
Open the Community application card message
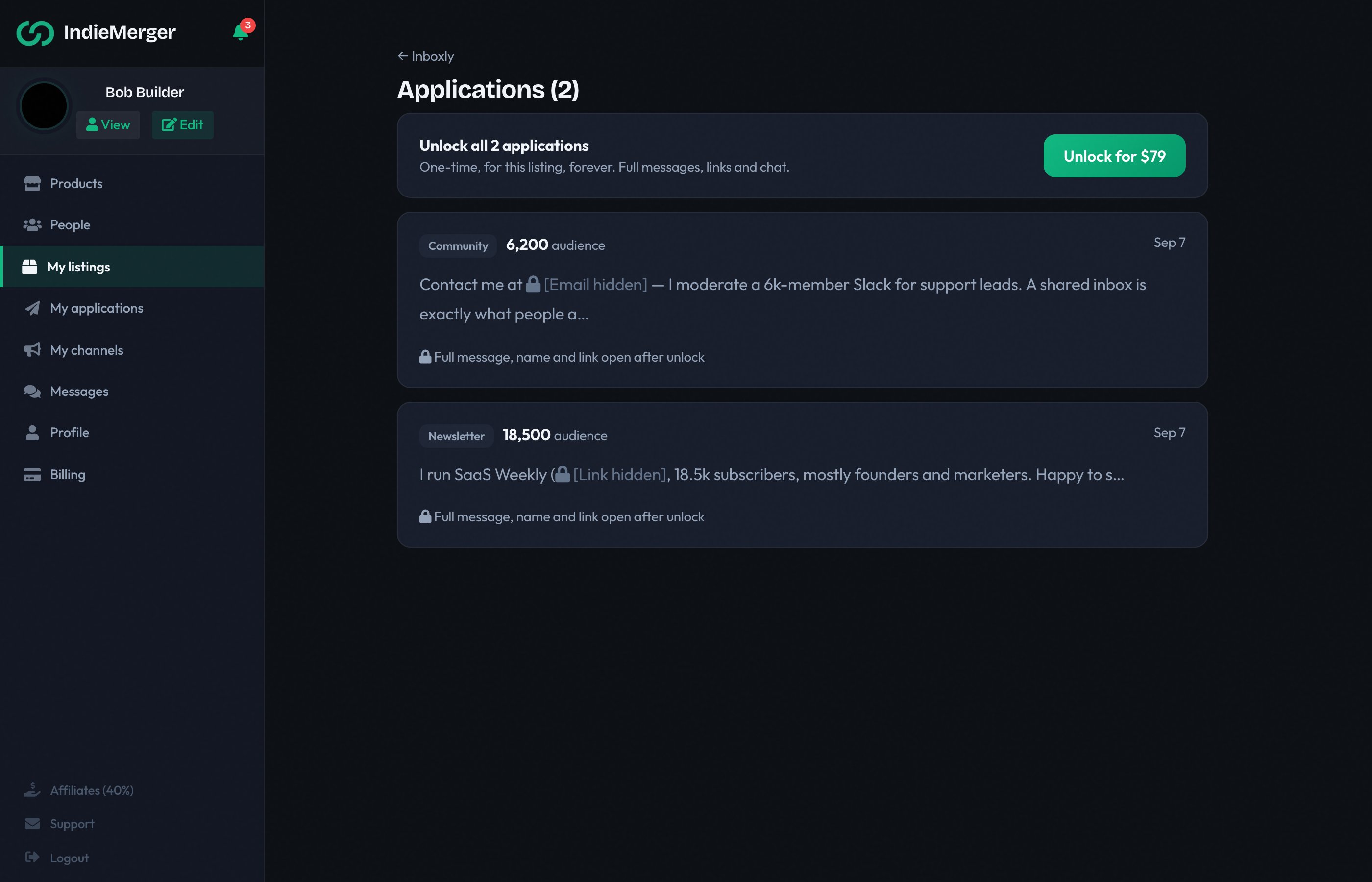tap(782, 299)
